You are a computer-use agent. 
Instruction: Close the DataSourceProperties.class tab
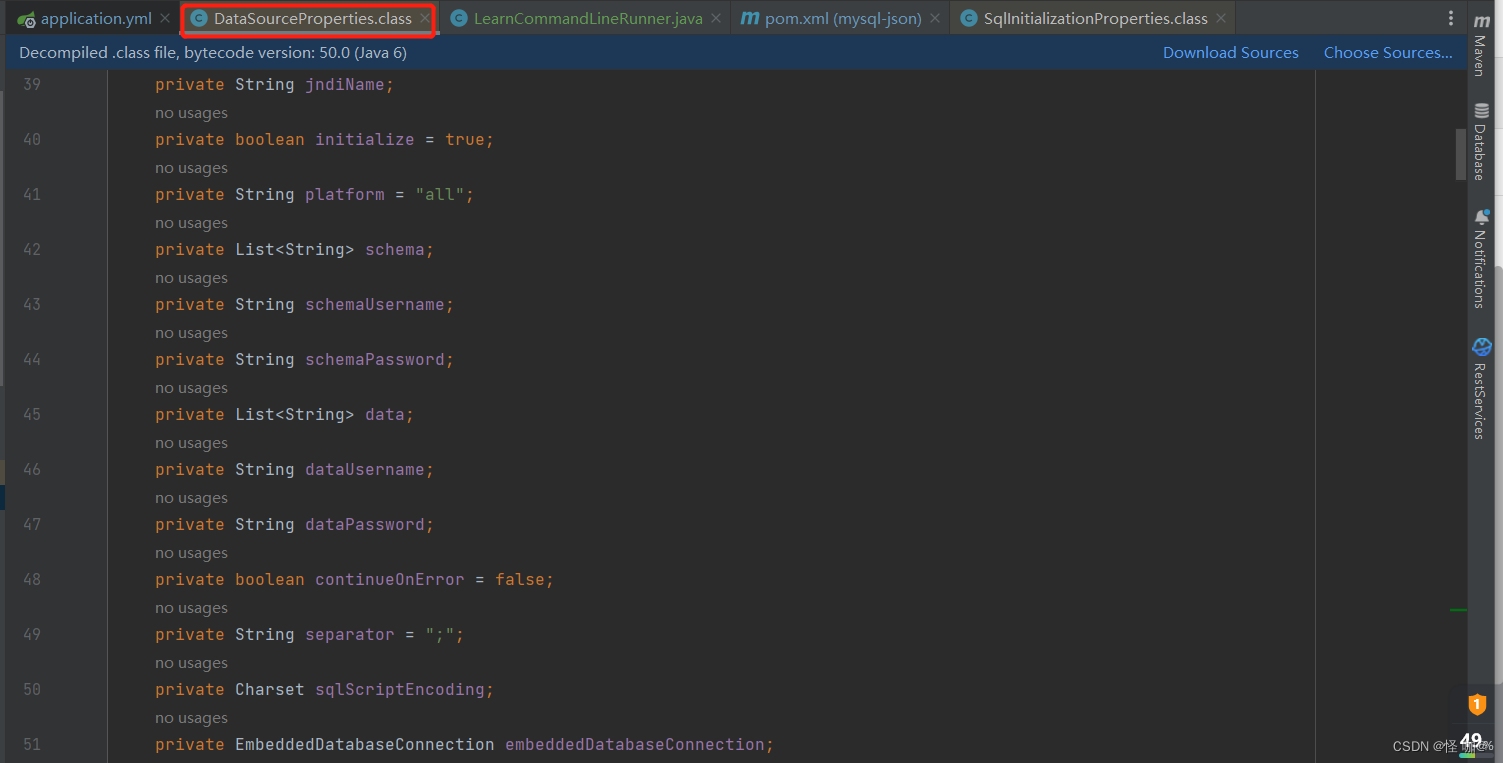(x=425, y=19)
